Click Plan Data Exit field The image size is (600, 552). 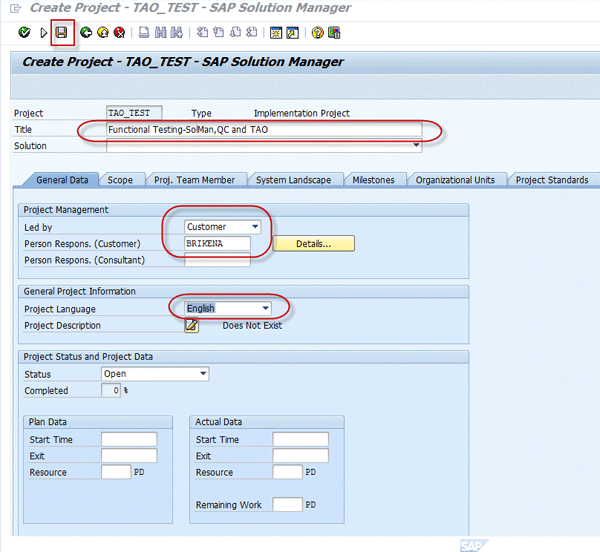[x=129, y=456]
